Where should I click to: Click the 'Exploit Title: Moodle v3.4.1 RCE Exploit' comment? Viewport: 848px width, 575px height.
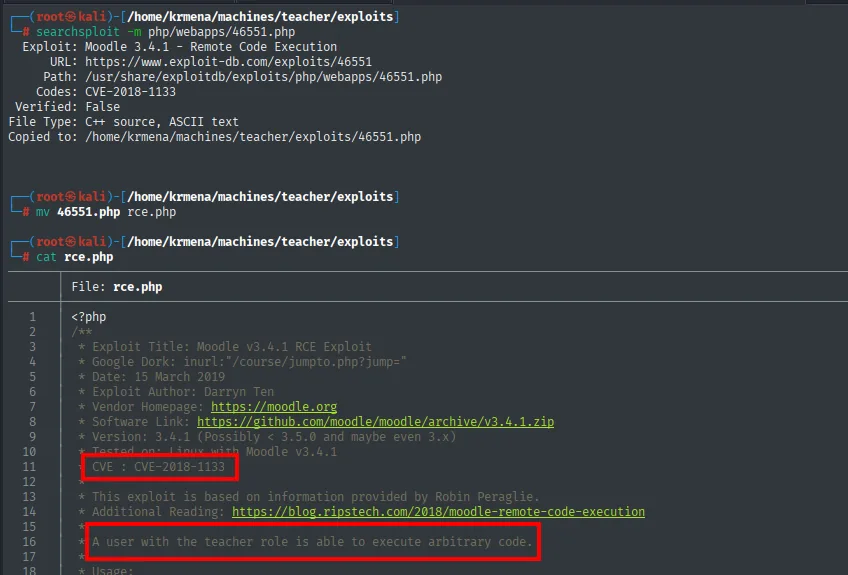(x=231, y=347)
